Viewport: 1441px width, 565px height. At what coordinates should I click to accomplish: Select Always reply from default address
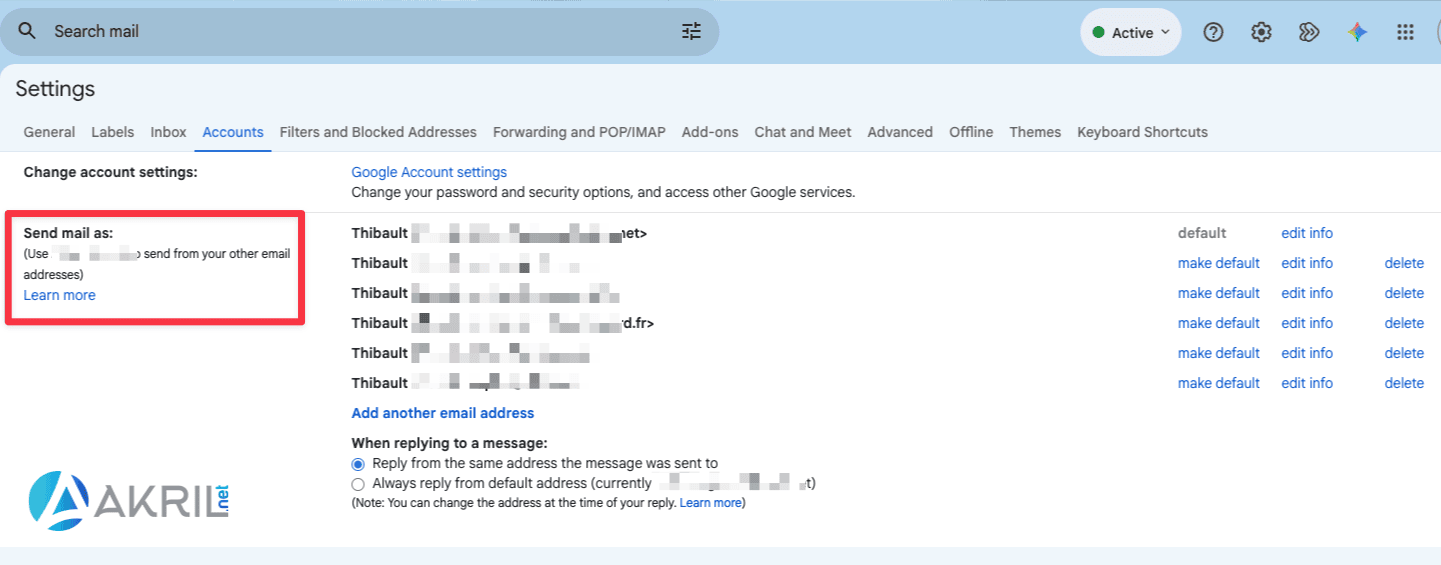click(x=358, y=484)
